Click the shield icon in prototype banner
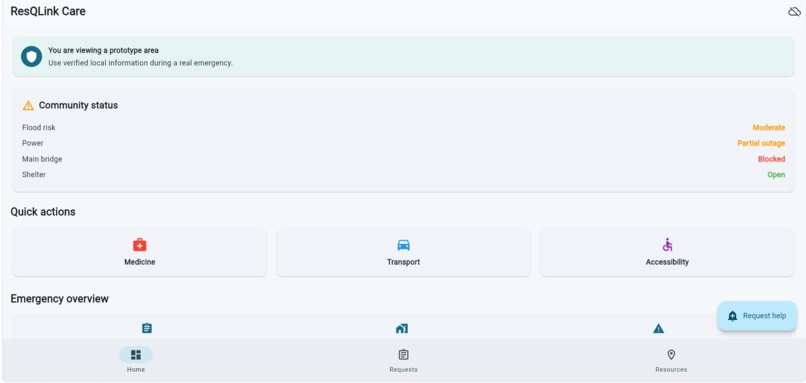Image resolution: width=806 pixels, height=383 pixels. [31, 57]
